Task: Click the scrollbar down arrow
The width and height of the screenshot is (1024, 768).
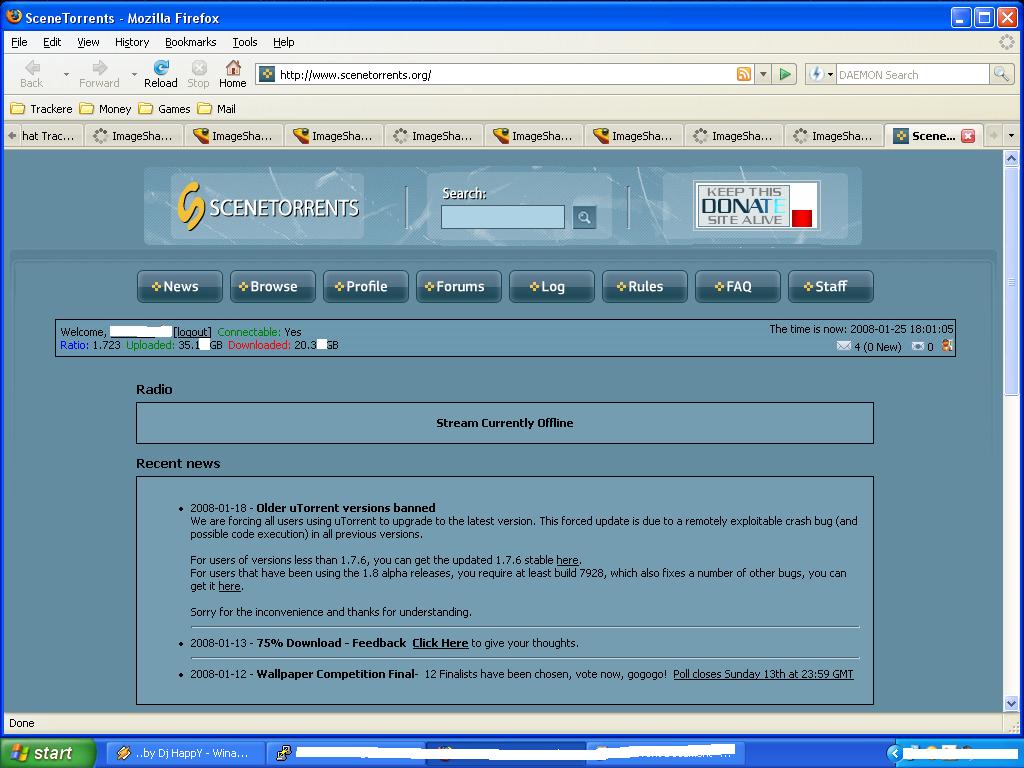Action: [1011, 703]
